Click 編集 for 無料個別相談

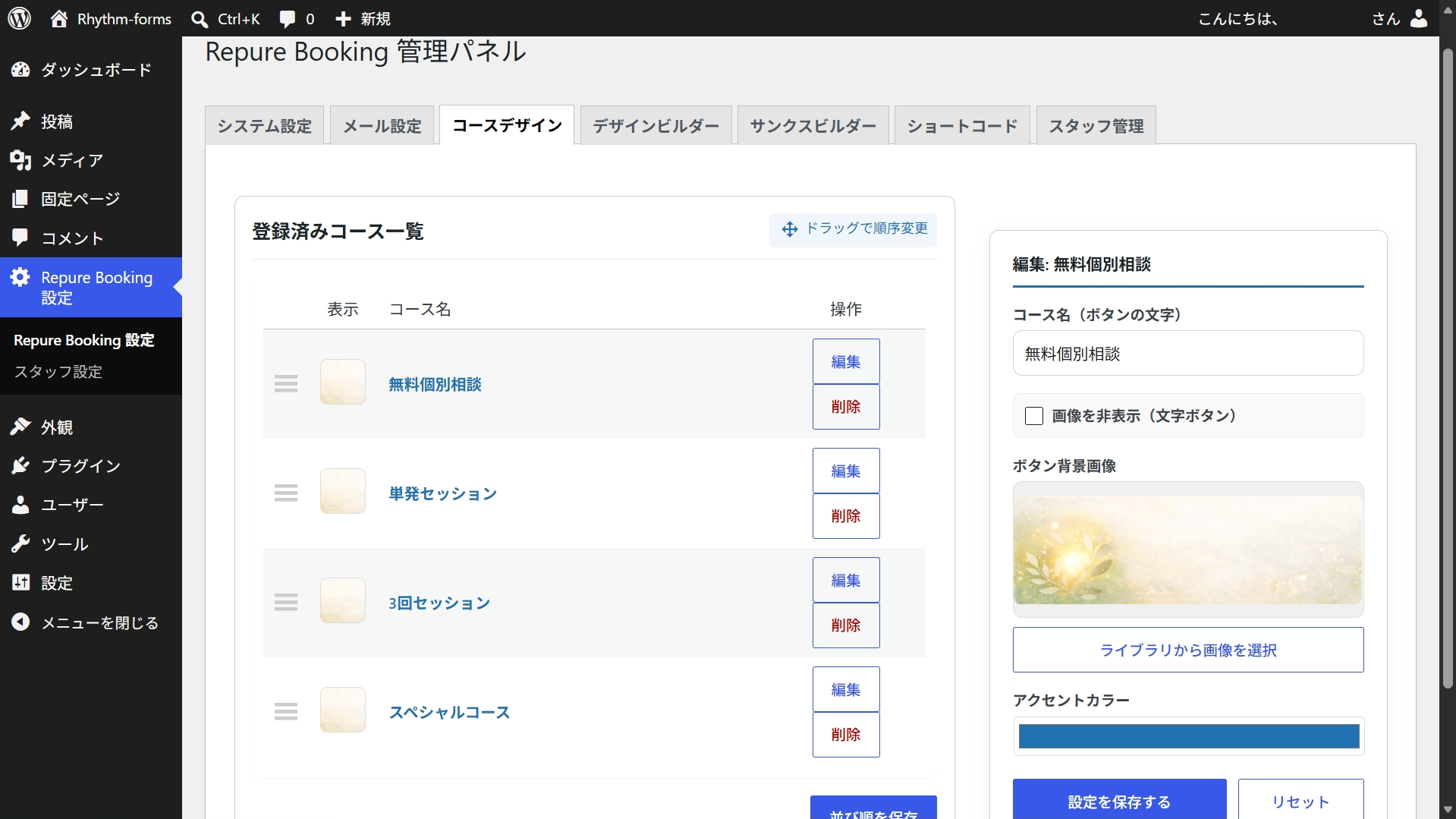click(x=846, y=361)
